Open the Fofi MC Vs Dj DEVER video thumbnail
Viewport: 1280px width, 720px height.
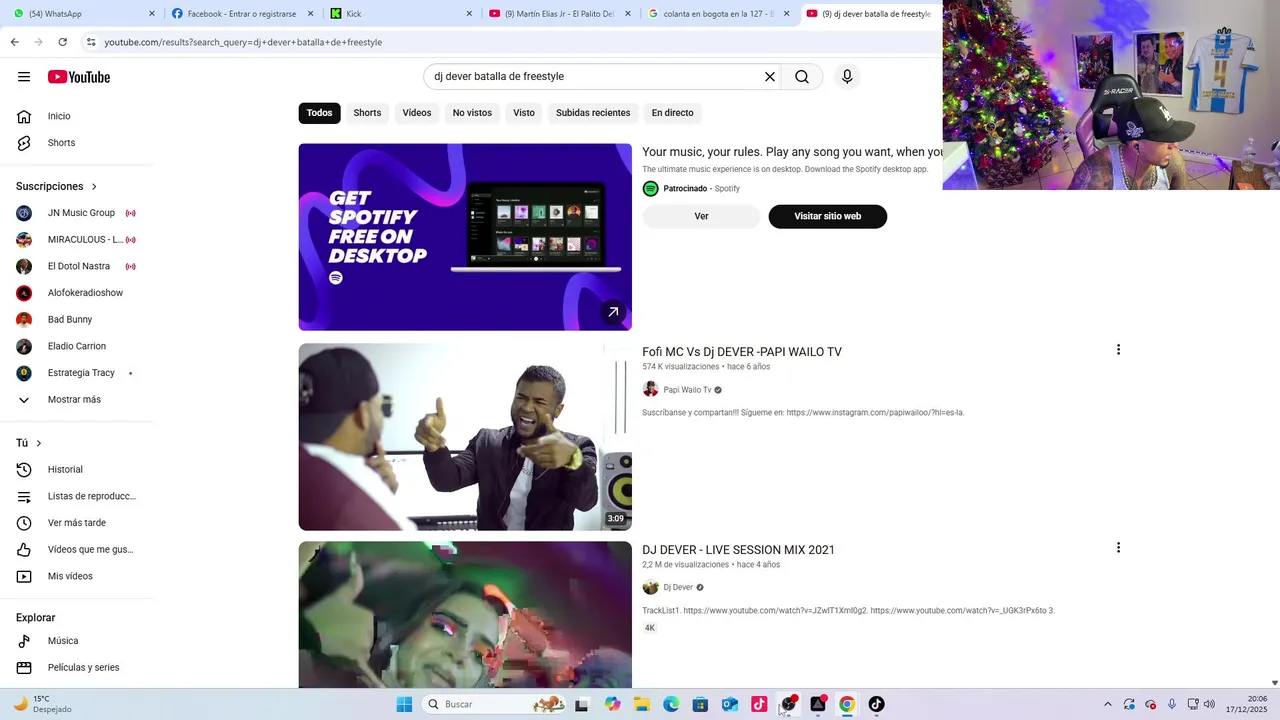coord(465,437)
